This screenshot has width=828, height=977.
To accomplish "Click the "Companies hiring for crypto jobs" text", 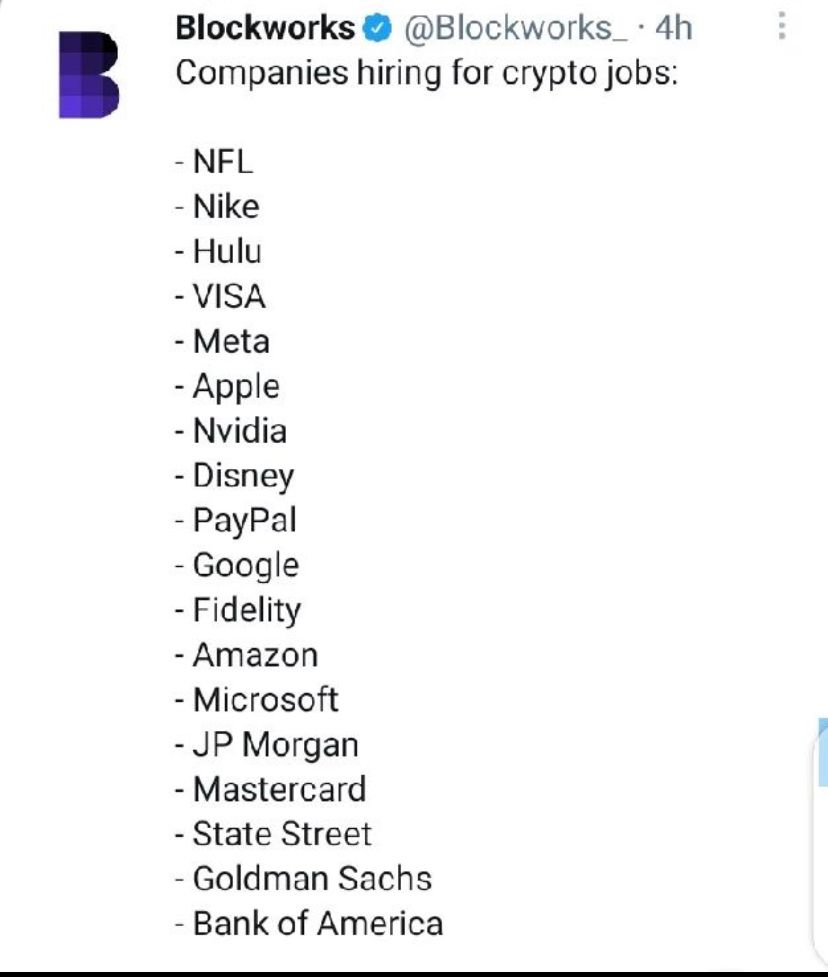I will [426, 74].
